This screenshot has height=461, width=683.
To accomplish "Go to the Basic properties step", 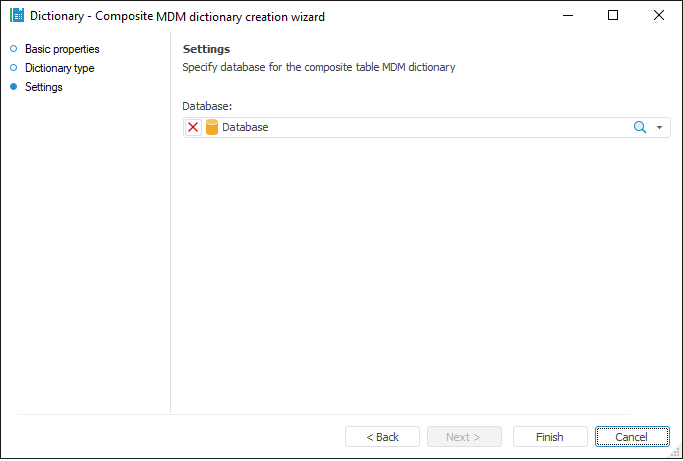I will 62,49.
